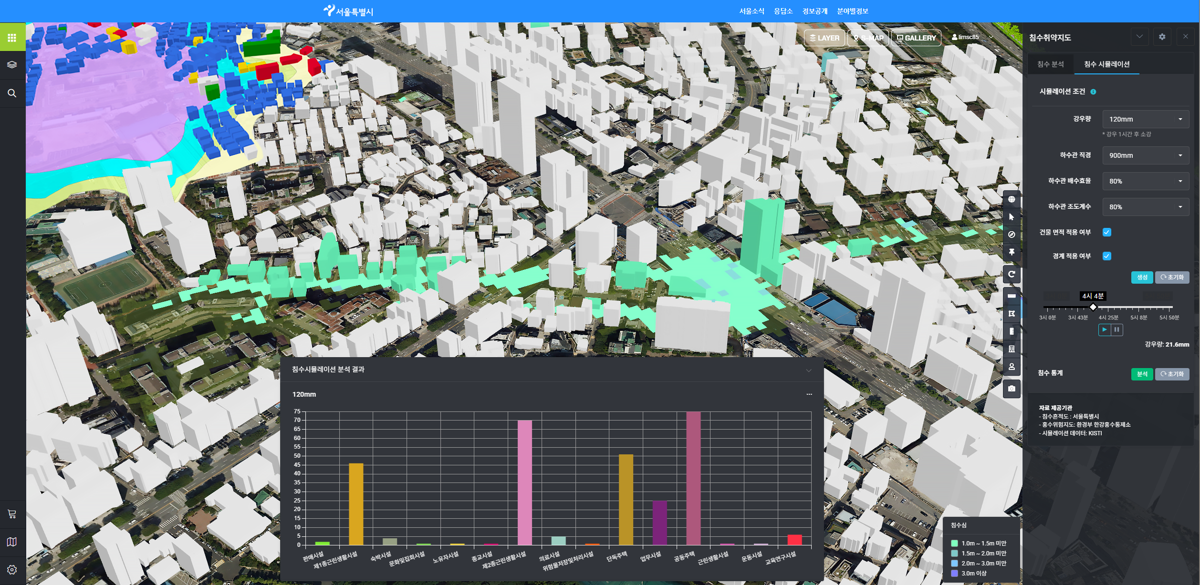Click the magnifier search icon in left sidebar

click(12, 93)
